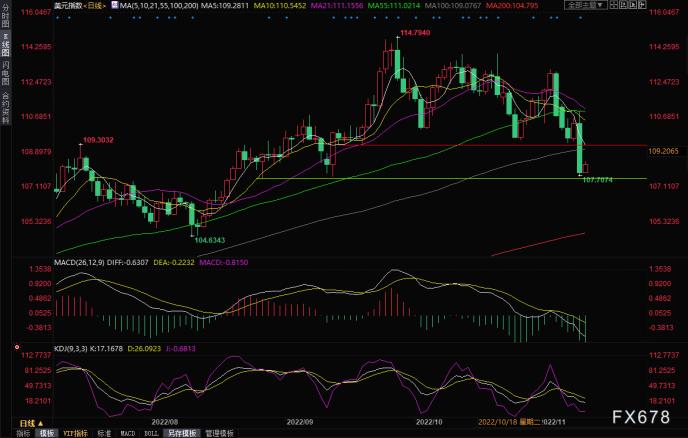Click the 109.3032 peak label
688x438 pixels.
click(98, 140)
